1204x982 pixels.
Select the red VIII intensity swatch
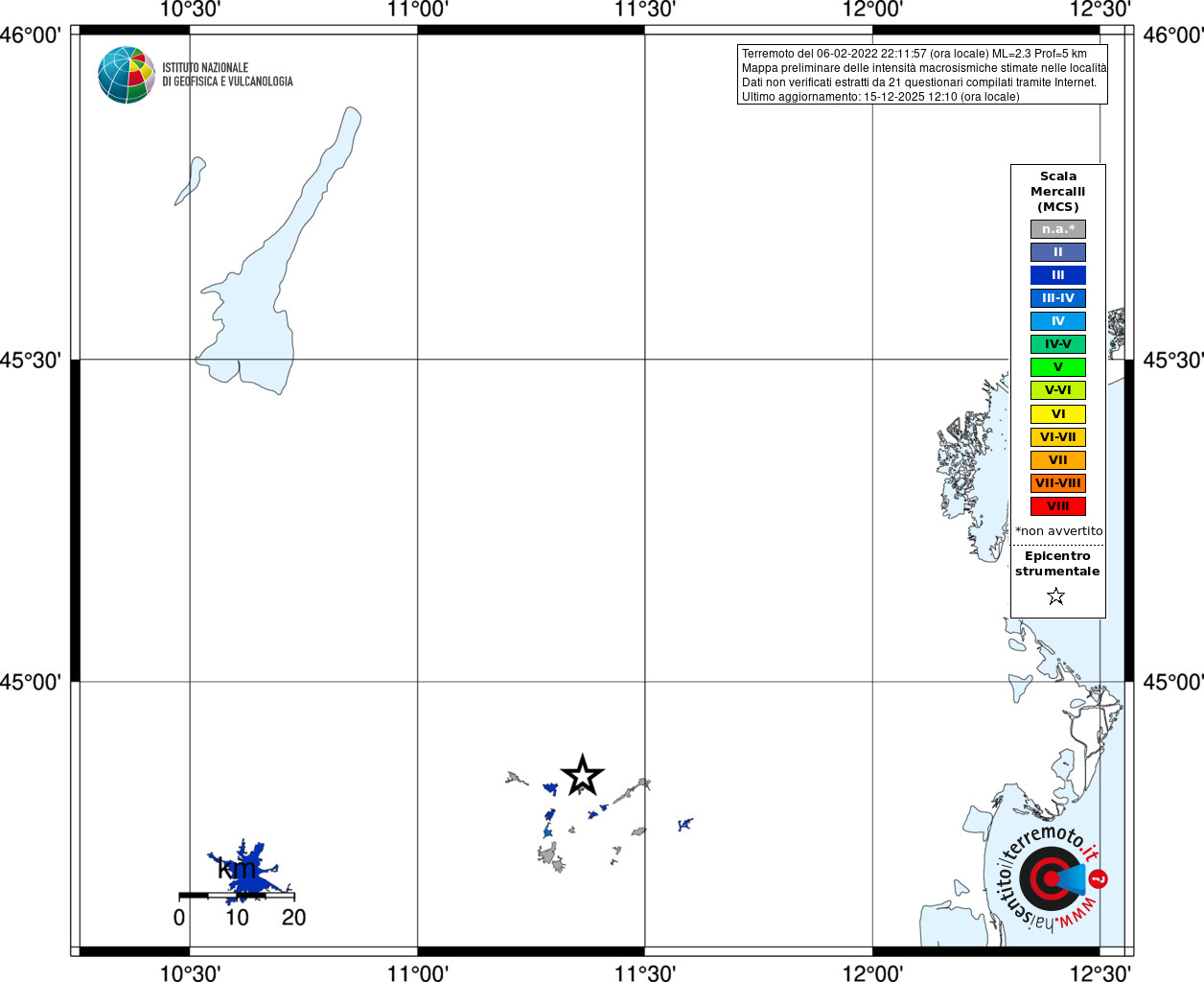click(1058, 506)
